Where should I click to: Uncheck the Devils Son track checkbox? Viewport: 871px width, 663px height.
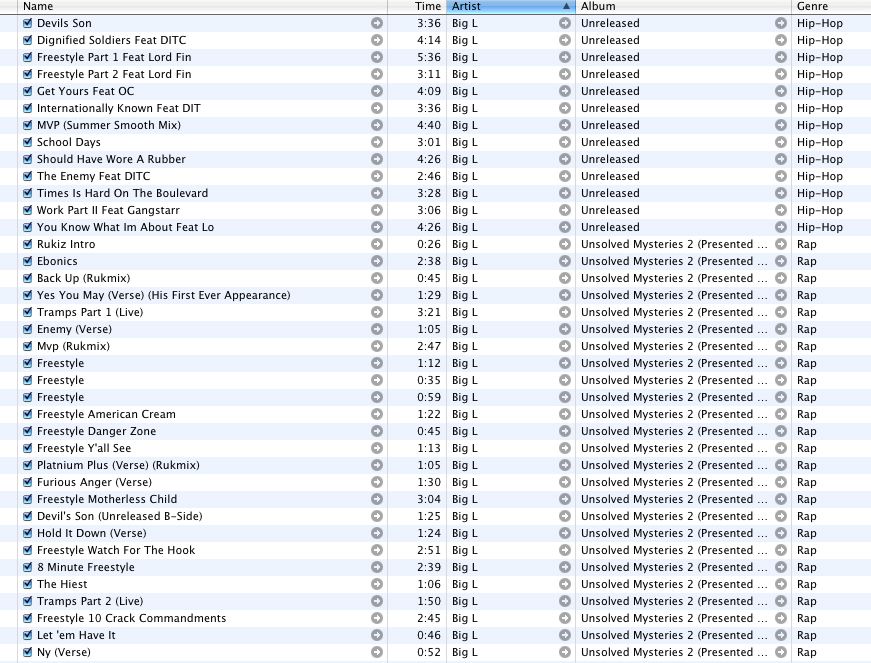[x=27, y=23]
